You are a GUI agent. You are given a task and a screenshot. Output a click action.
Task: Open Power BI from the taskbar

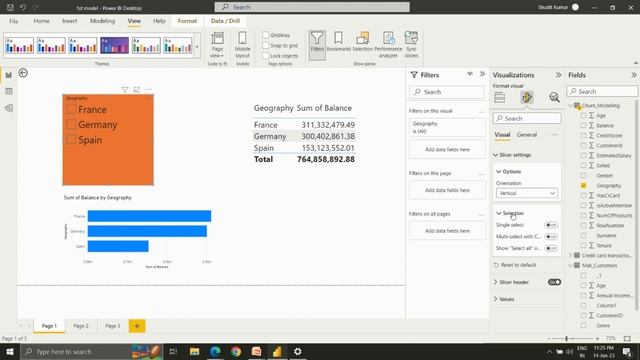click(x=277, y=351)
